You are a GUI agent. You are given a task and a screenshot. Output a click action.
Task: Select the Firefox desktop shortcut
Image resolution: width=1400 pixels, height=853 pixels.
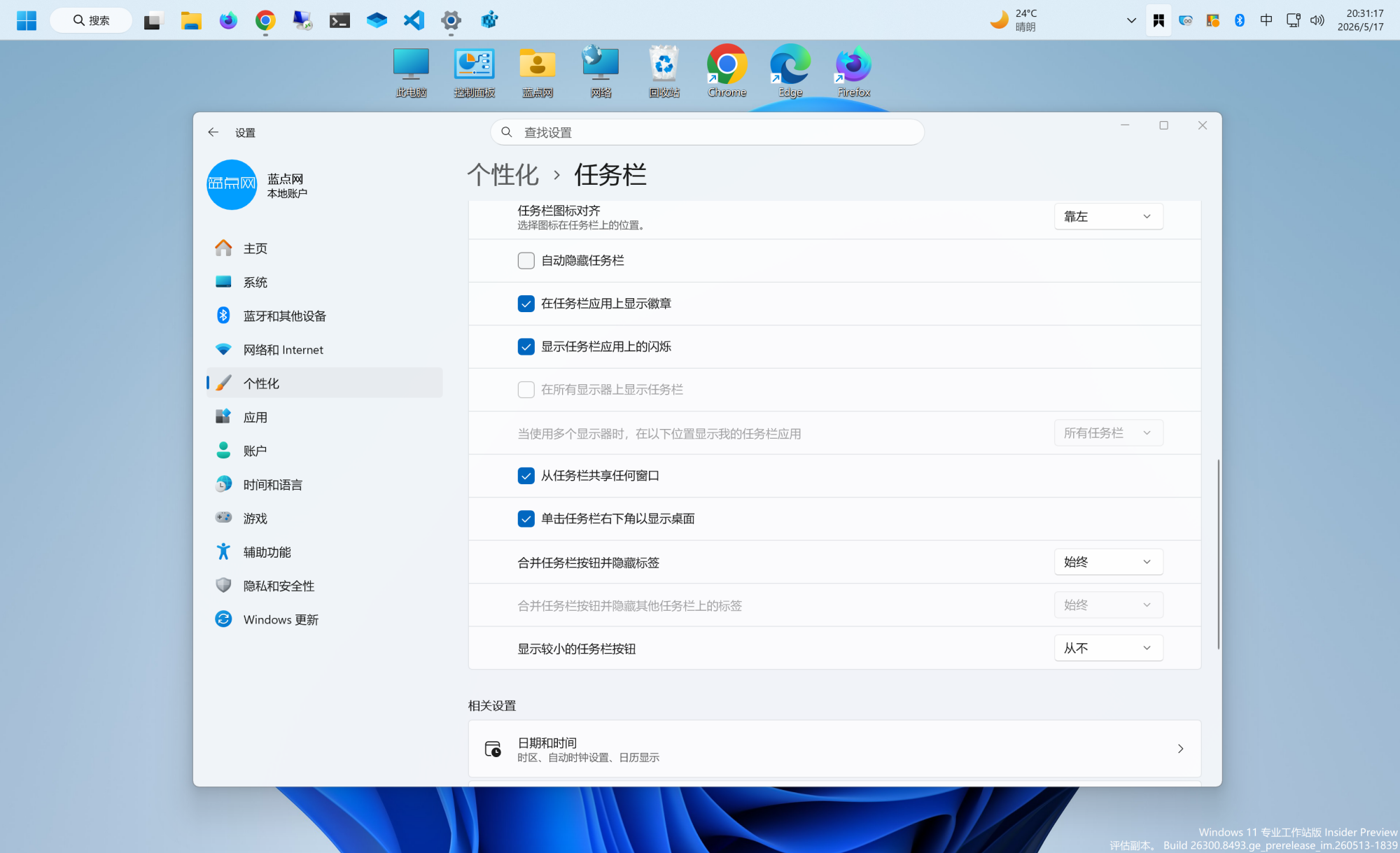[x=853, y=73]
